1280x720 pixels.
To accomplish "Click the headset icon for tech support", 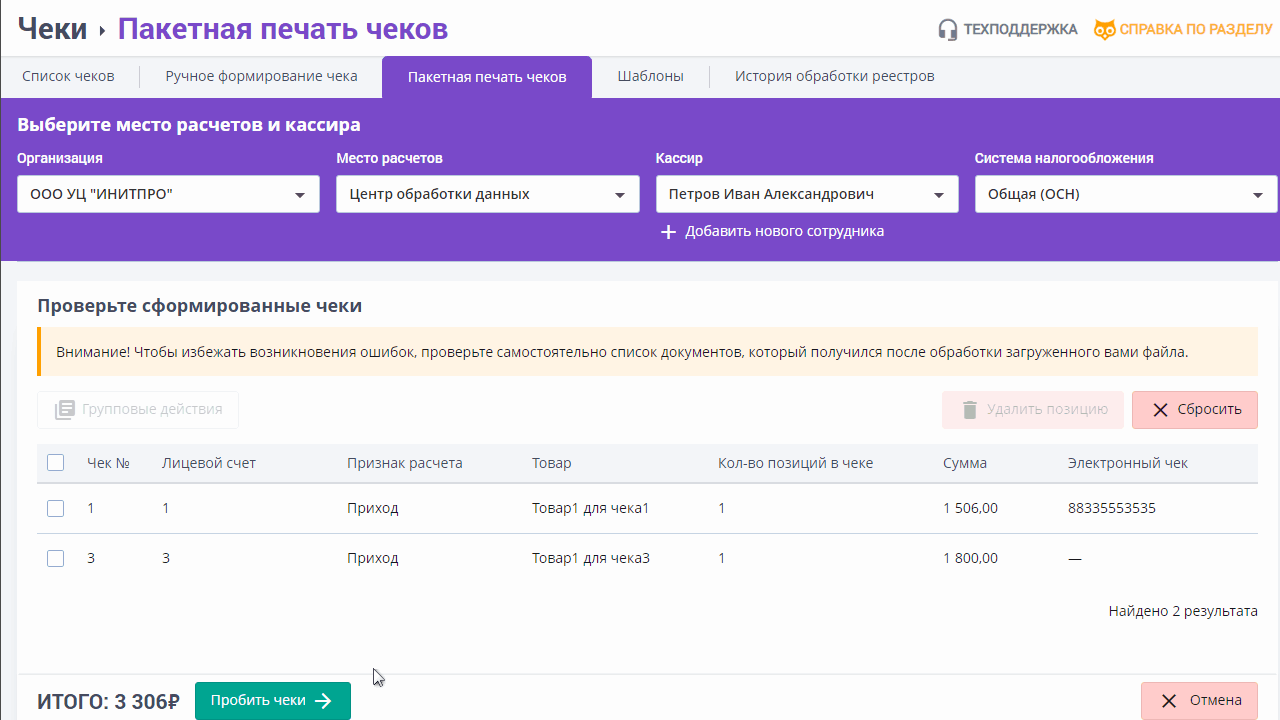I will pyautogui.click(x=947, y=30).
